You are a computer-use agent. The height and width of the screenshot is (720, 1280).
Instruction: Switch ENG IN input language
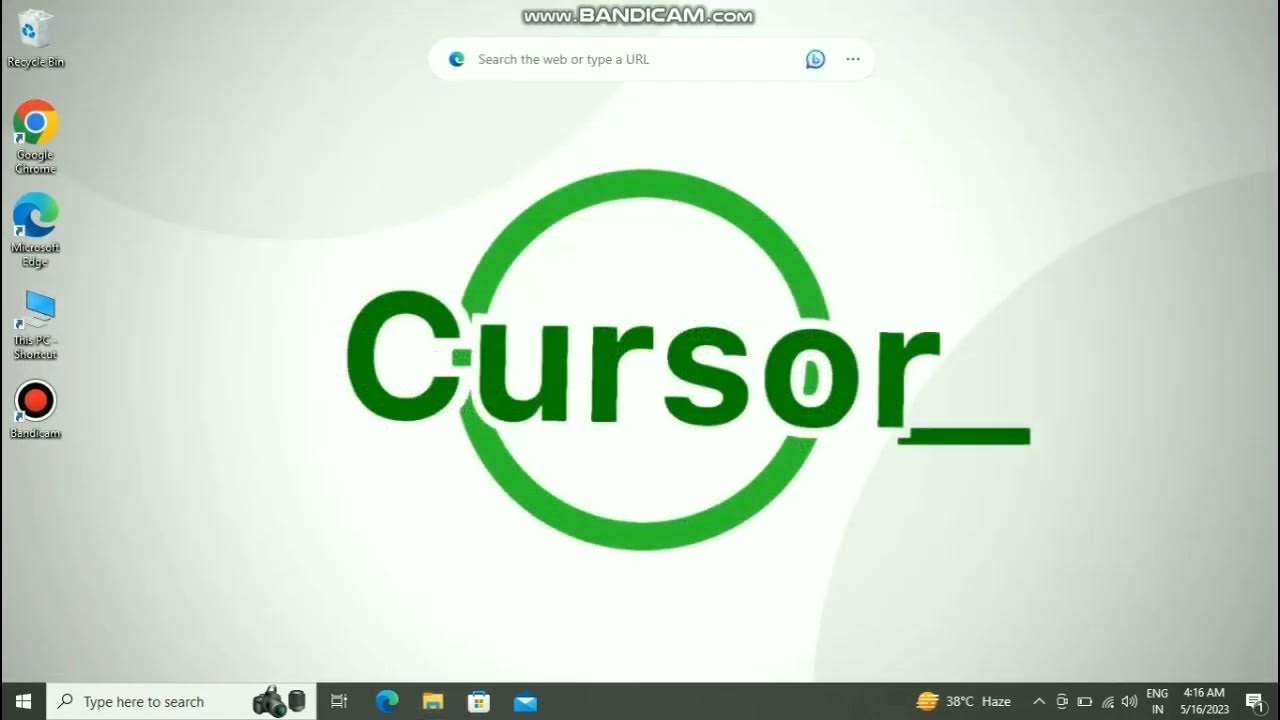tap(1157, 701)
